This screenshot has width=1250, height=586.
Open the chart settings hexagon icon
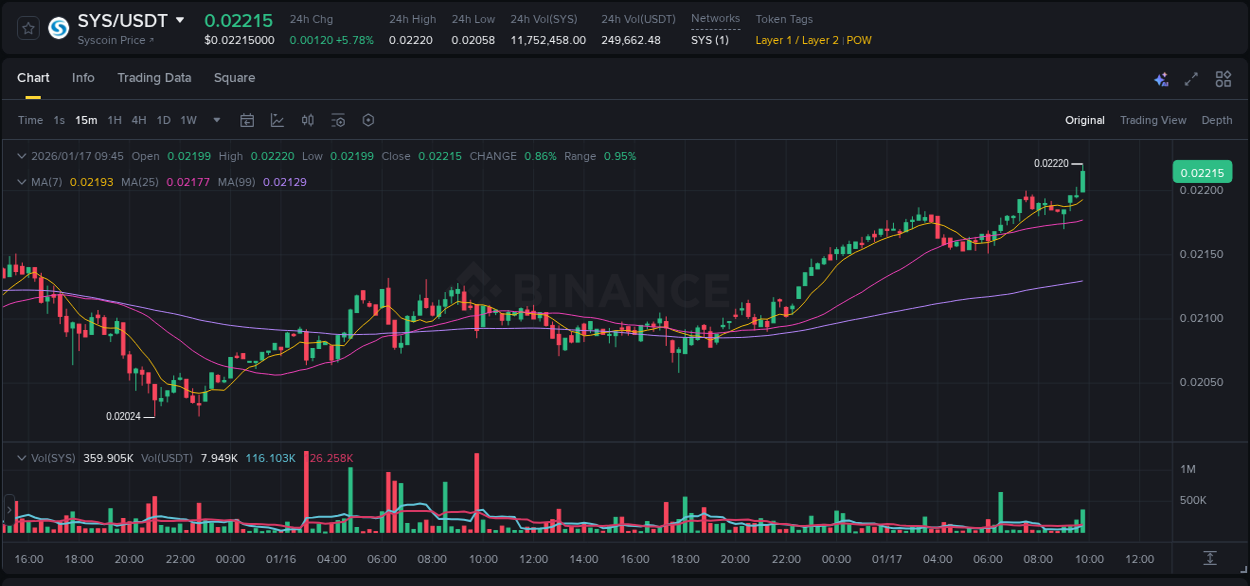click(368, 119)
